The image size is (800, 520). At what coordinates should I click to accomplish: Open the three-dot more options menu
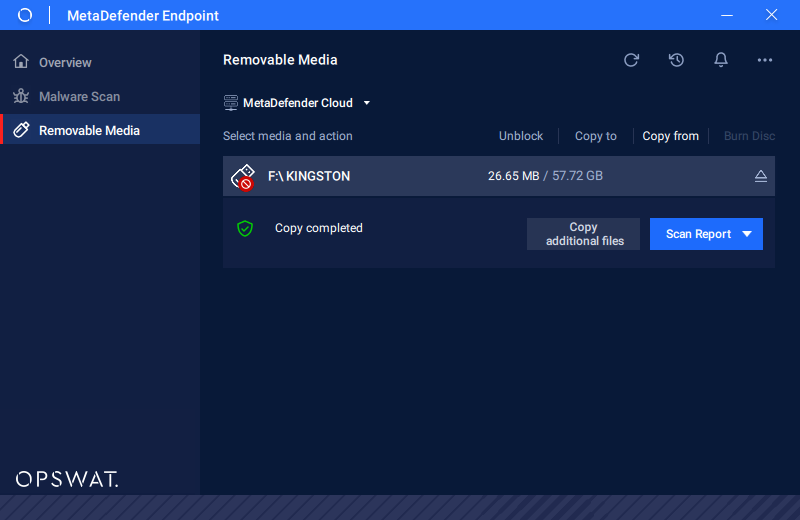tap(764, 60)
